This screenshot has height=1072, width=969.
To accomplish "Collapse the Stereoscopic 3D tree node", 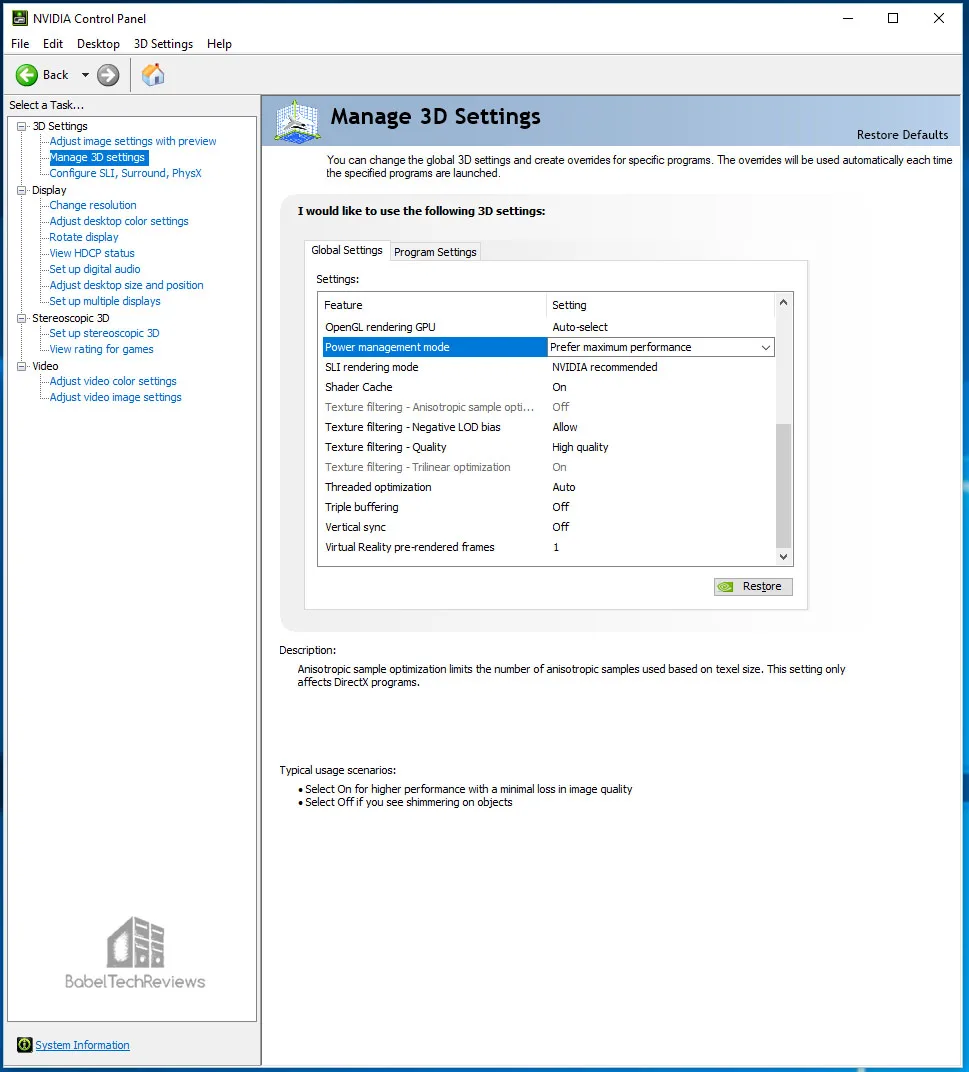I will coord(22,318).
